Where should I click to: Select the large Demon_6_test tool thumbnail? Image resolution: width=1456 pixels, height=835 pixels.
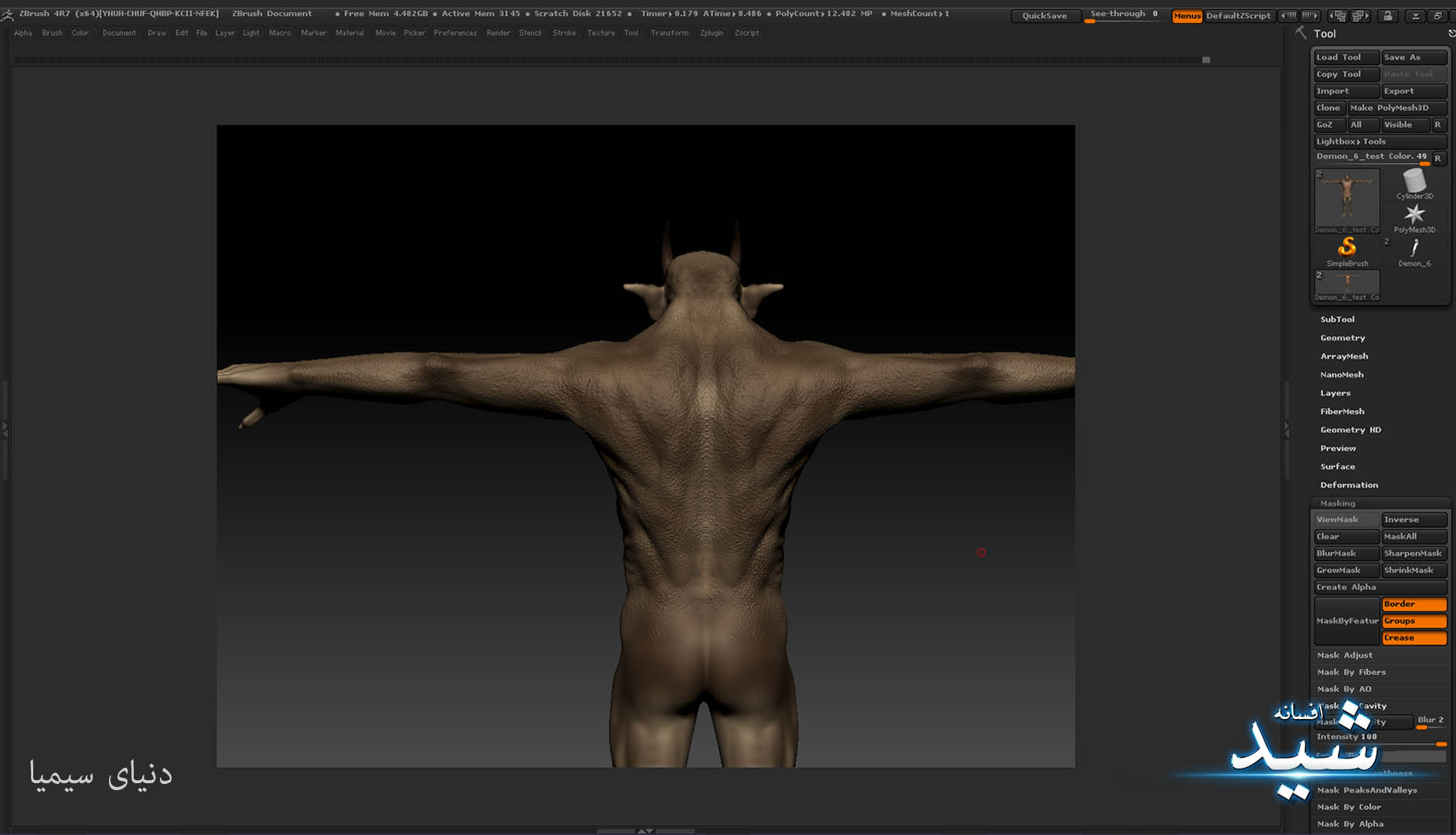[x=1347, y=200]
